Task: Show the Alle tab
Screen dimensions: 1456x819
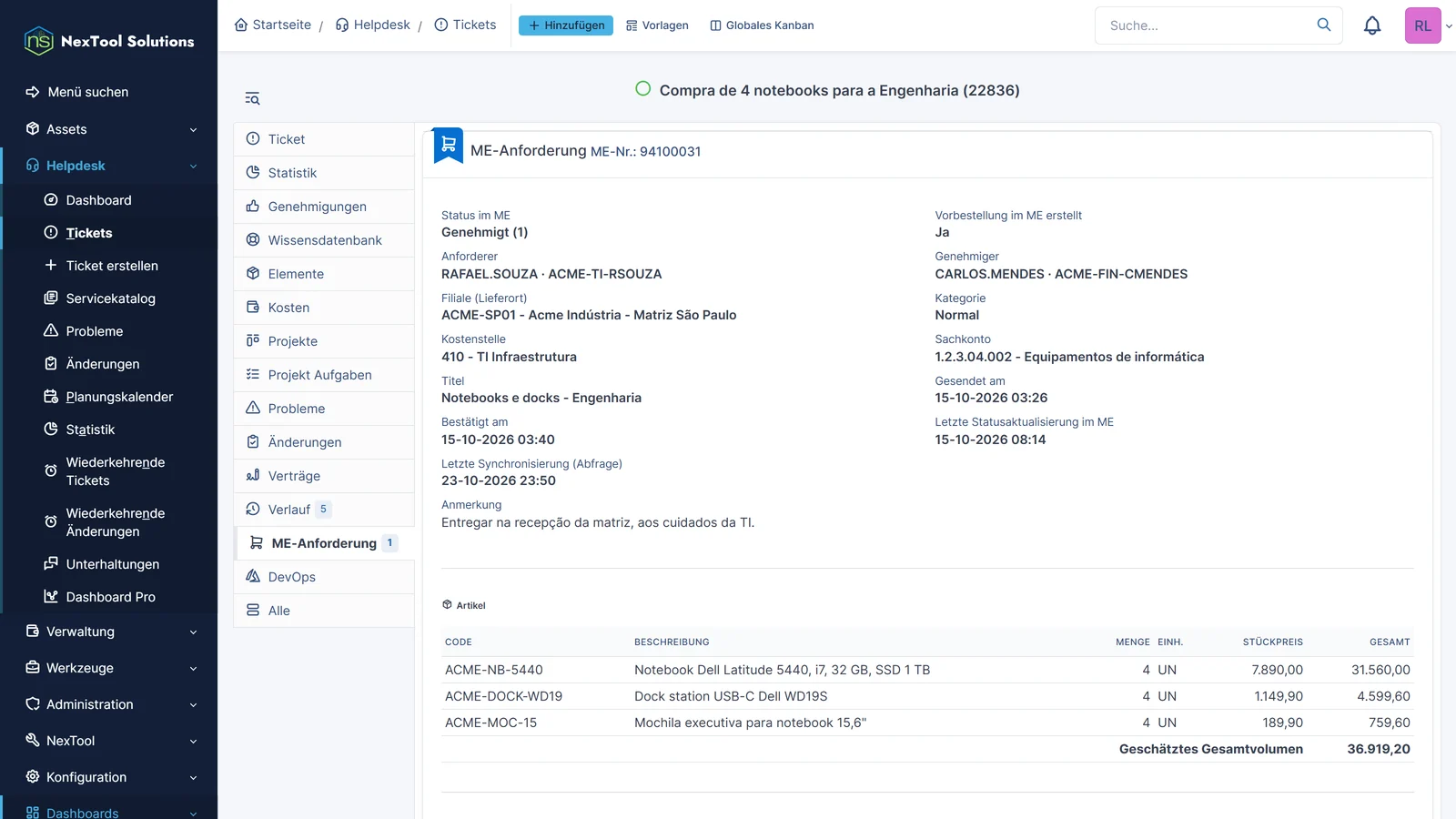Action: [324, 611]
